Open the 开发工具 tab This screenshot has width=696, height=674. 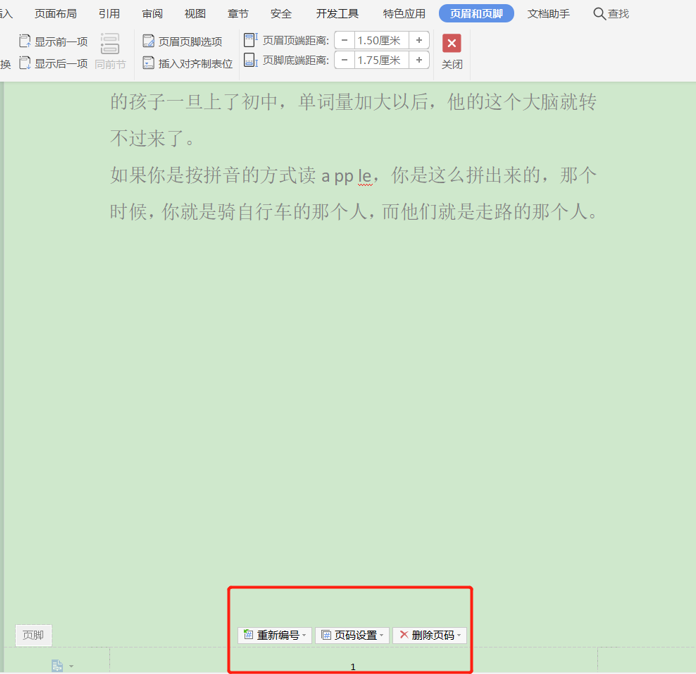point(337,14)
